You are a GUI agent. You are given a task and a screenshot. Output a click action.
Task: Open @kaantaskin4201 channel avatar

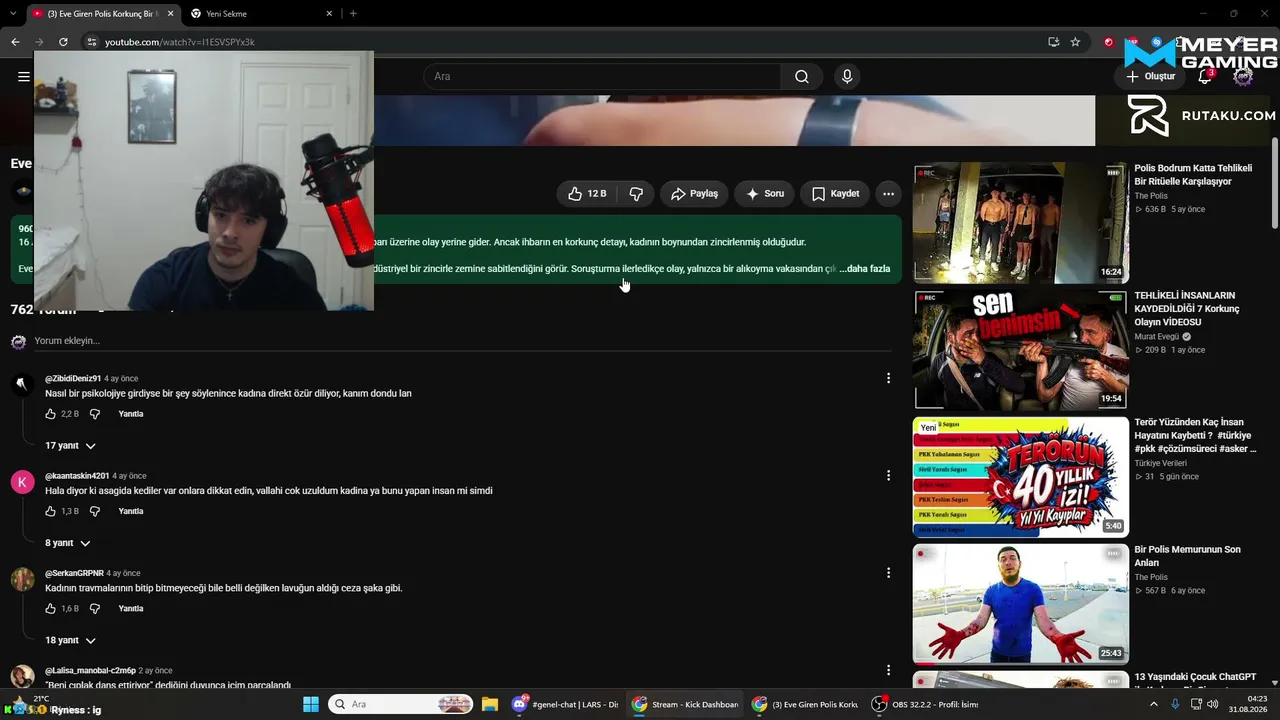(22, 482)
